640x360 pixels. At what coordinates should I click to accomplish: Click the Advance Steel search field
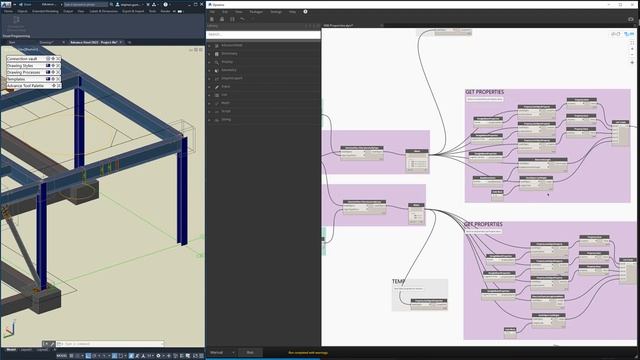click(x=85, y=4)
